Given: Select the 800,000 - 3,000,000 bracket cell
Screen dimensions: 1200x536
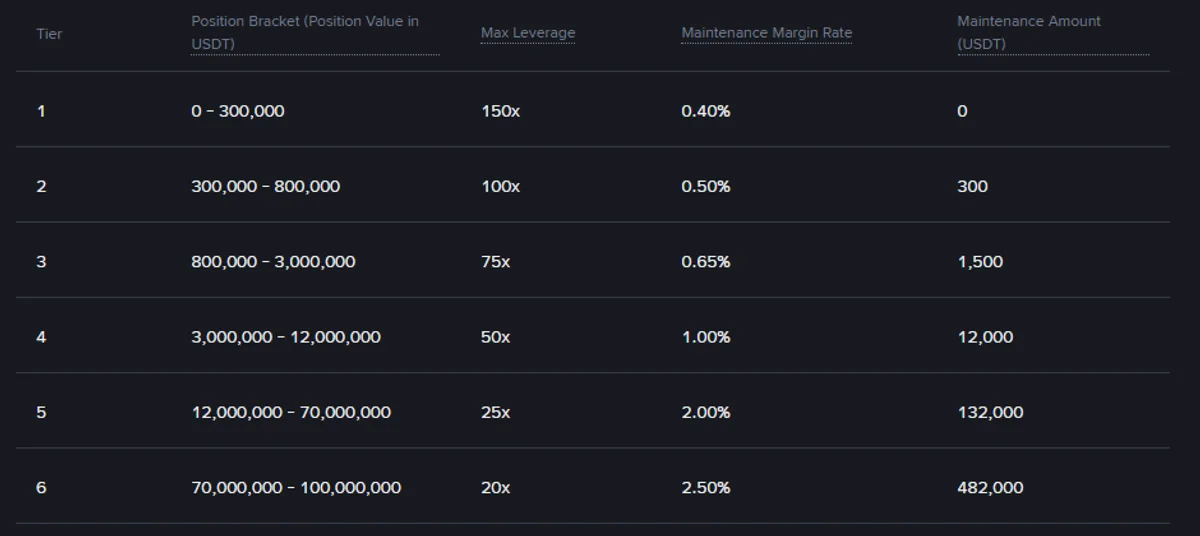Looking at the screenshot, I should coord(273,262).
